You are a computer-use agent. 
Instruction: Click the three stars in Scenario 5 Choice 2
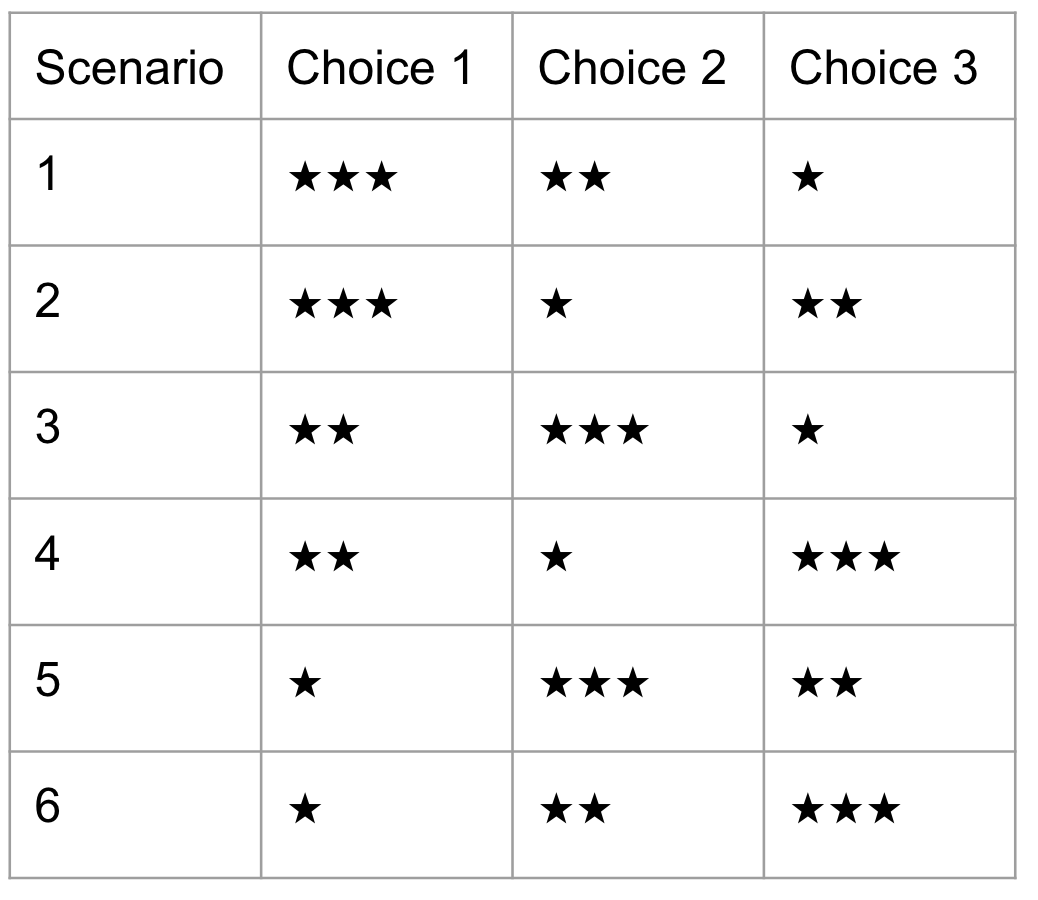[x=595, y=682]
